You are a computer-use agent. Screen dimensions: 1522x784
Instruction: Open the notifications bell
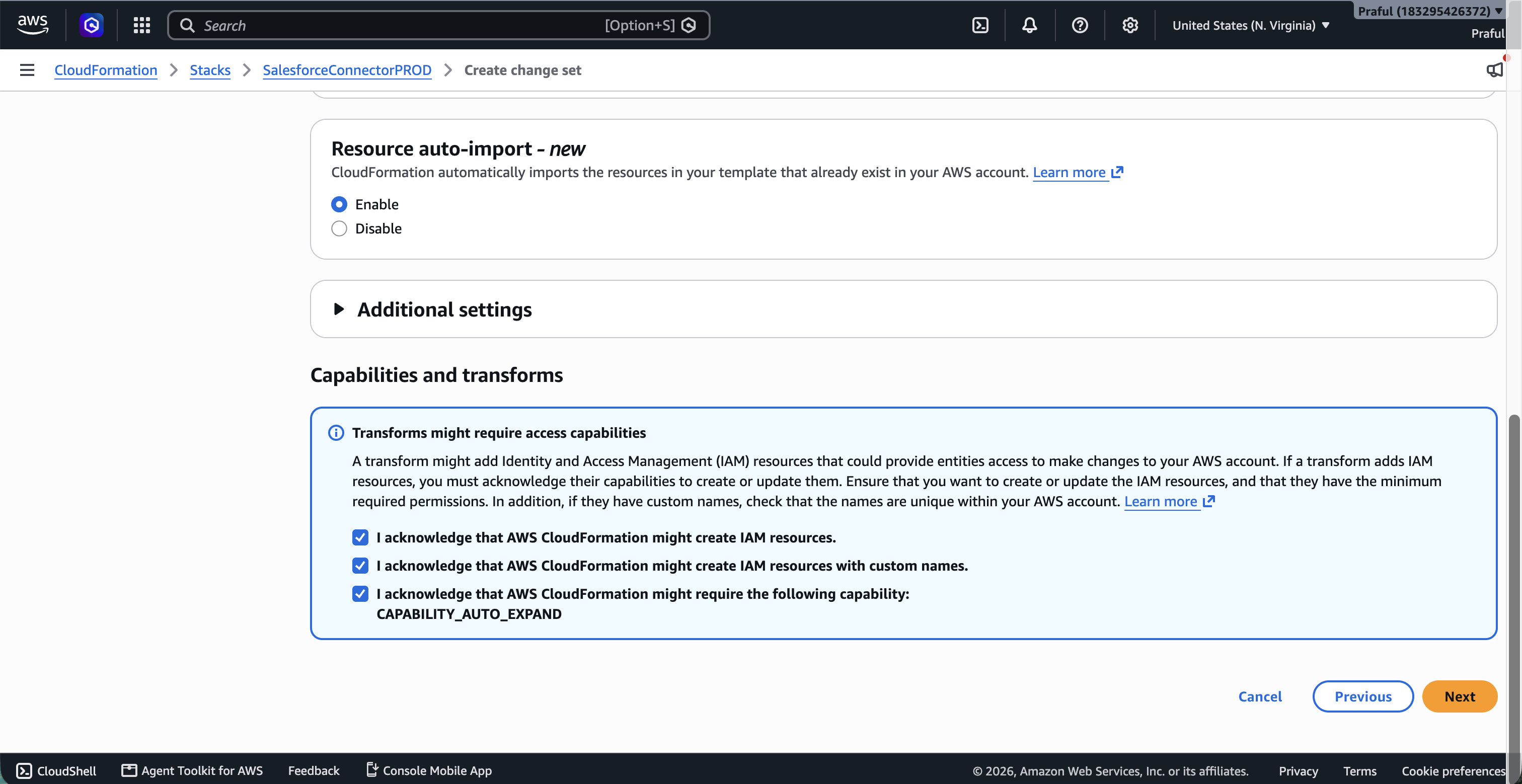pos(1030,25)
